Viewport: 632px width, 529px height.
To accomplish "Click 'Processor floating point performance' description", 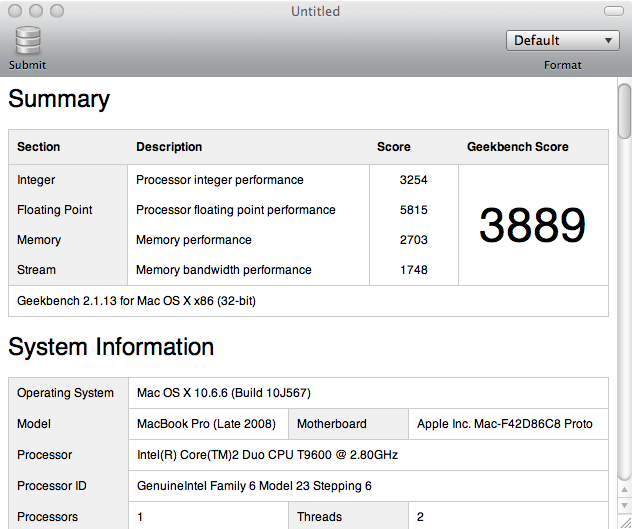I will (235, 210).
